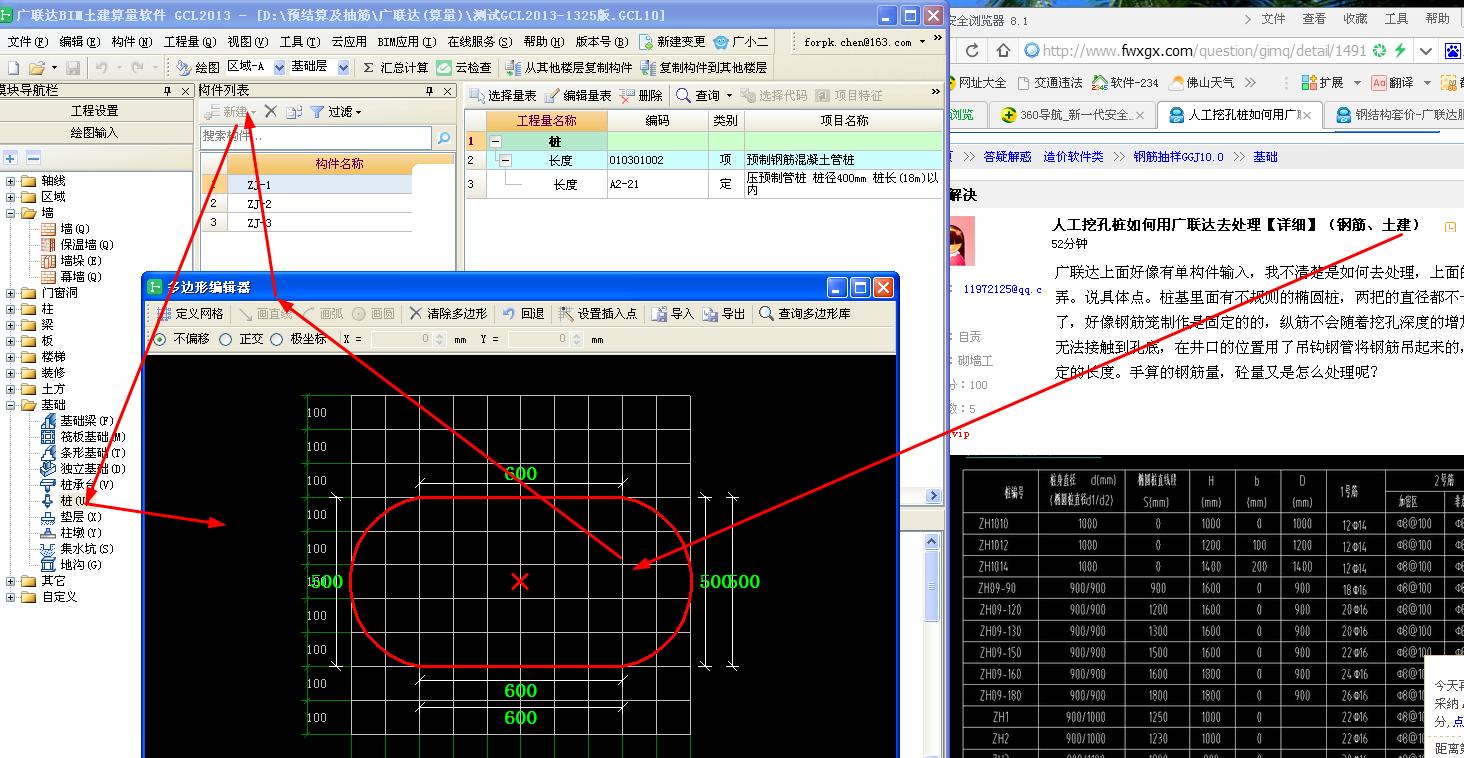Open 构件(N) menu
Viewport: 1464px width, 758px height.
click(x=131, y=42)
